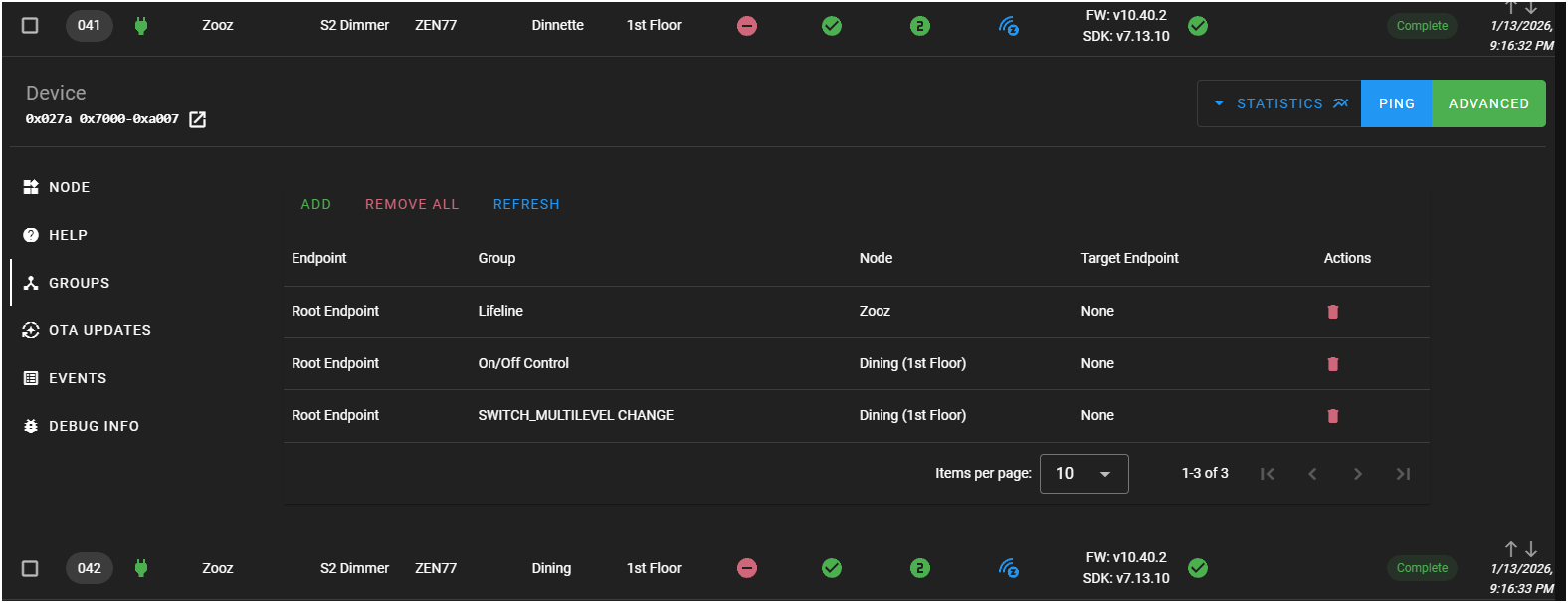Open items per page dropdown

(x=1083, y=474)
